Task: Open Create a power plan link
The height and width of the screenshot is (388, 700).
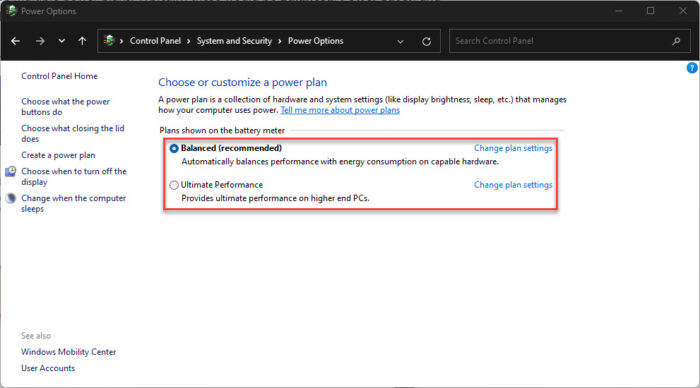Action: 58,155
